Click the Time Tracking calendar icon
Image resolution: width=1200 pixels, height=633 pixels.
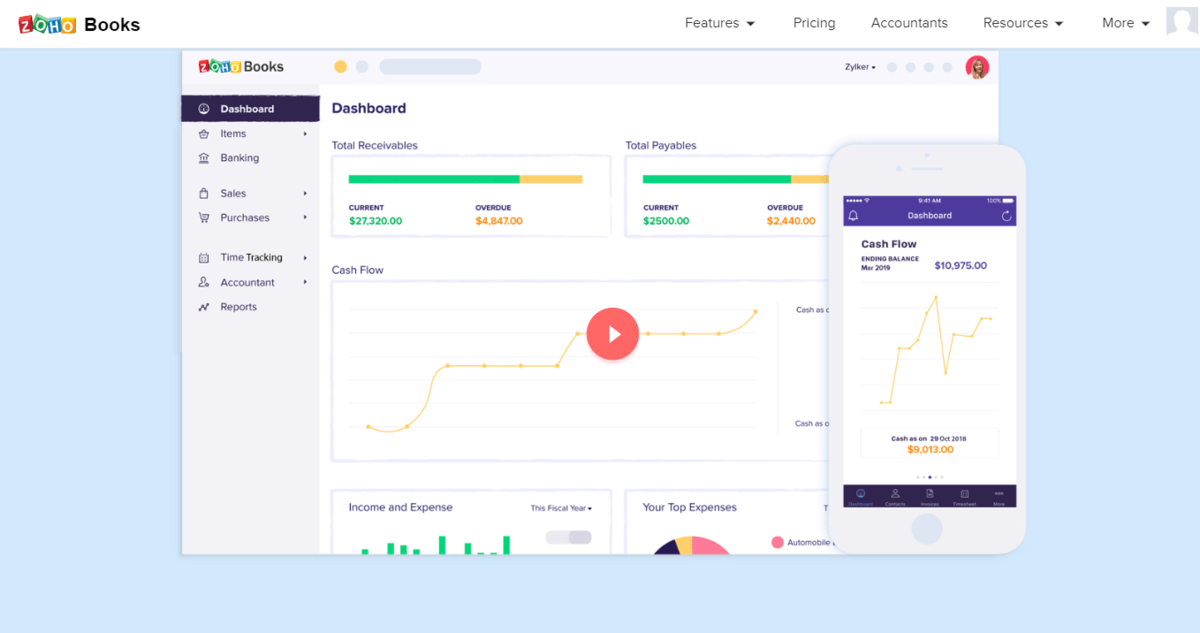[x=204, y=258]
